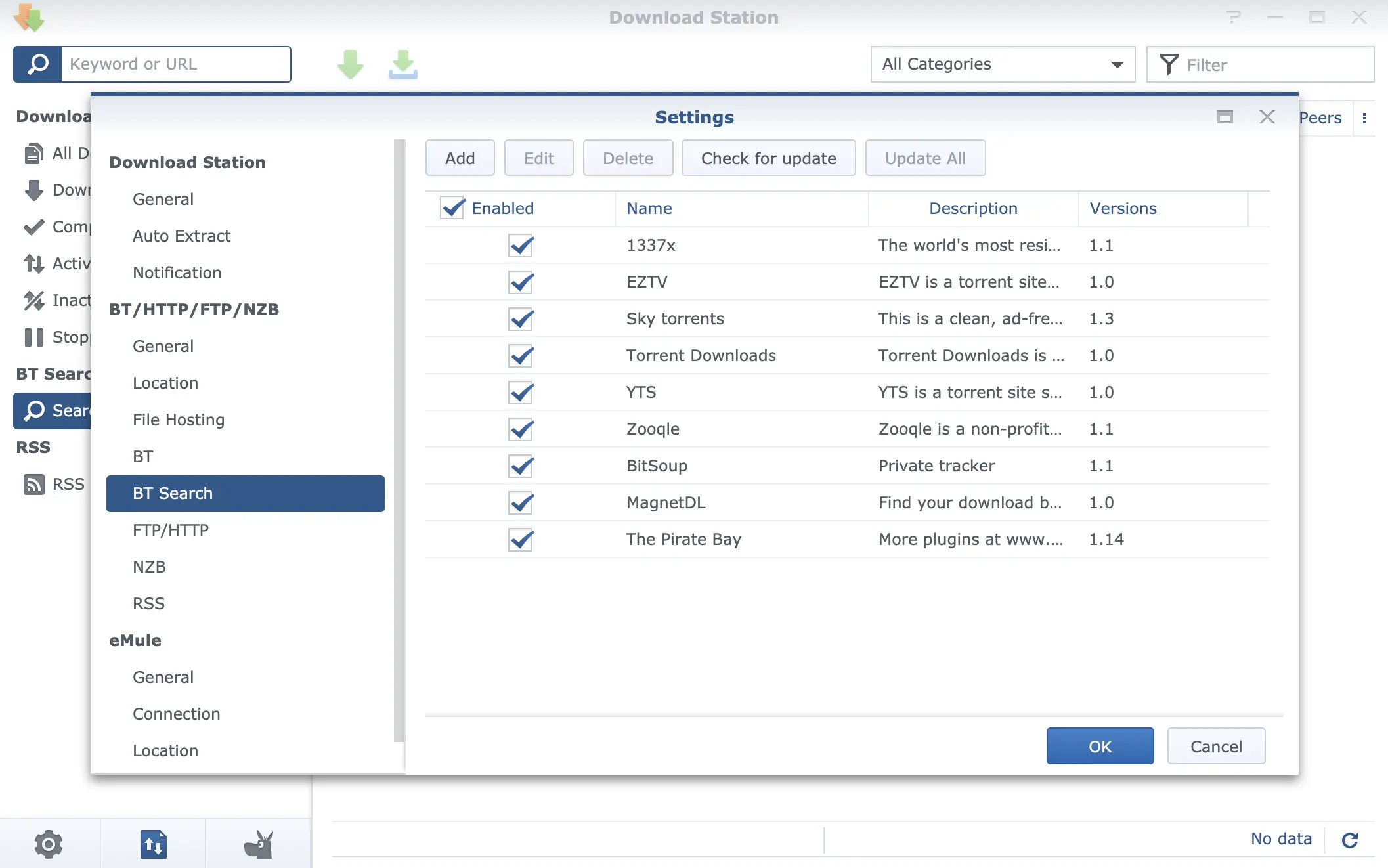Click the Private tracker description text
Image resolution: width=1388 pixels, height=868 pixels.
click(x=936, y=466)
